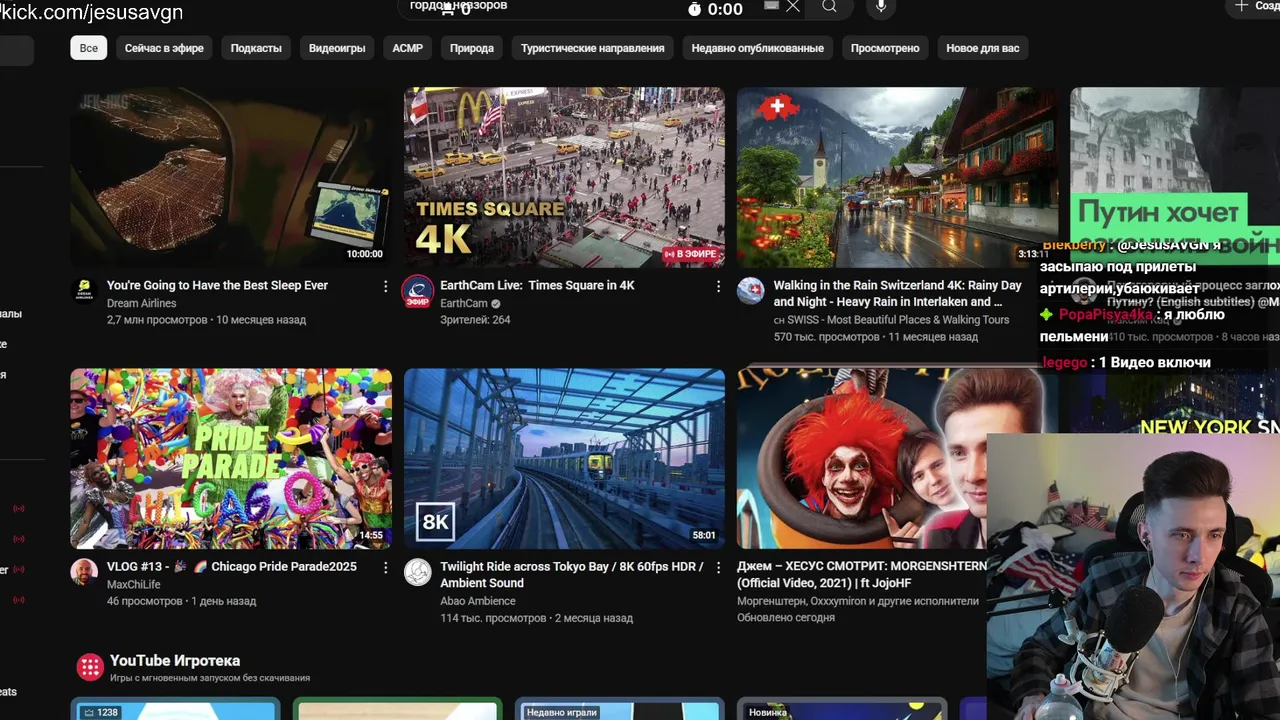Open title "Walking in the Rain Switzerland 4K"

click(x=897, y=293)
